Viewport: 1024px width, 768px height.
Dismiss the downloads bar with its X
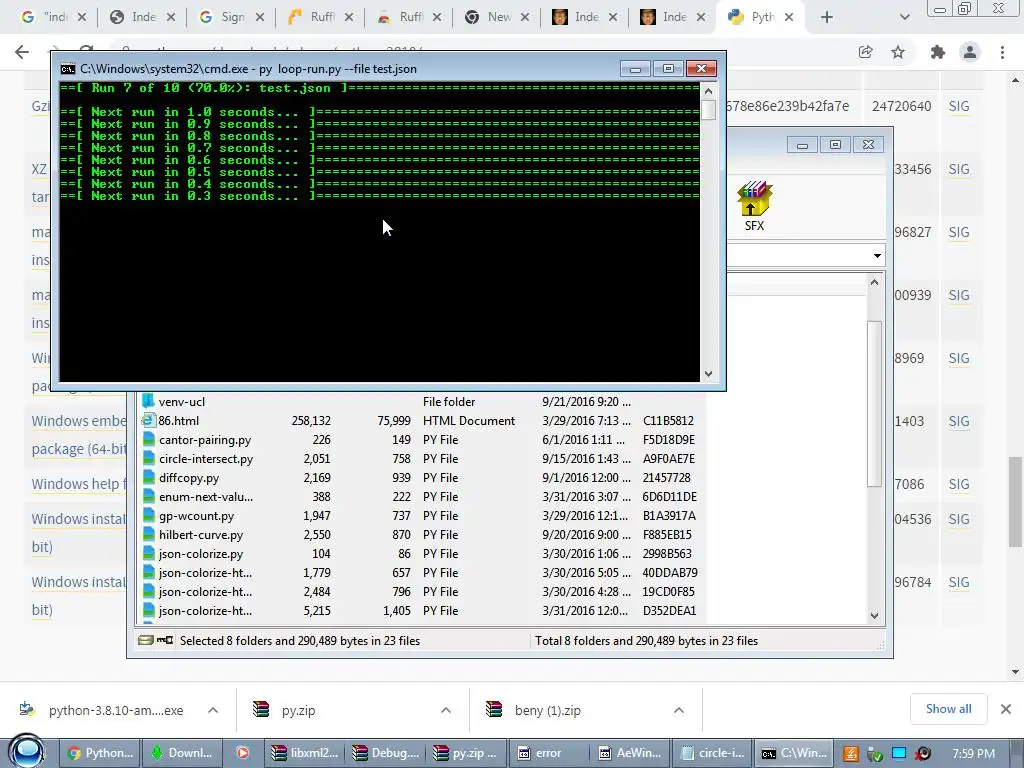1006,709
